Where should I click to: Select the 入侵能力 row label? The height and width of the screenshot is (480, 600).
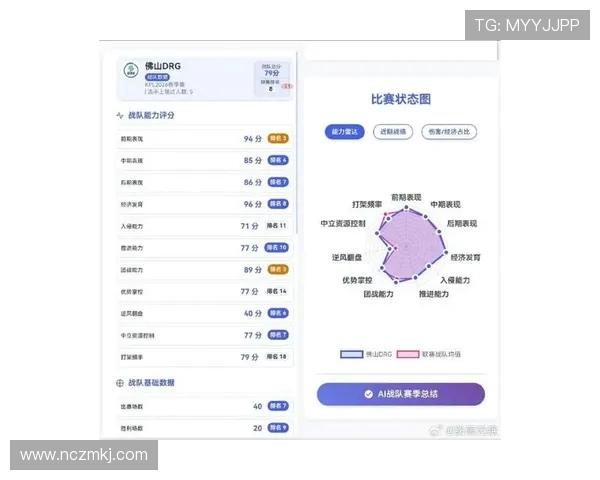pyautogui.click(x=132, y=226)
